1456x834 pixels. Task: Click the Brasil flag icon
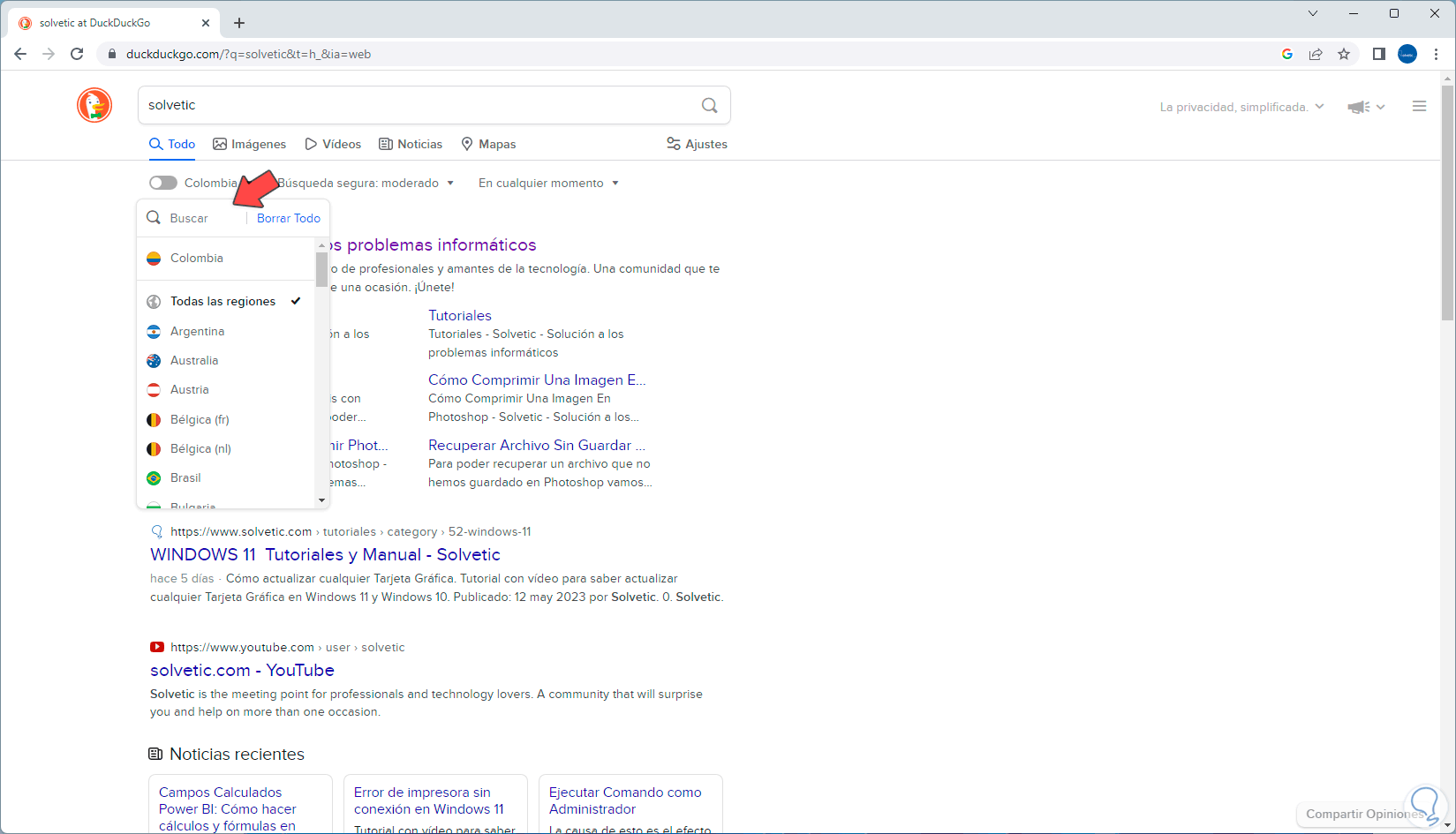click(154, 478)
